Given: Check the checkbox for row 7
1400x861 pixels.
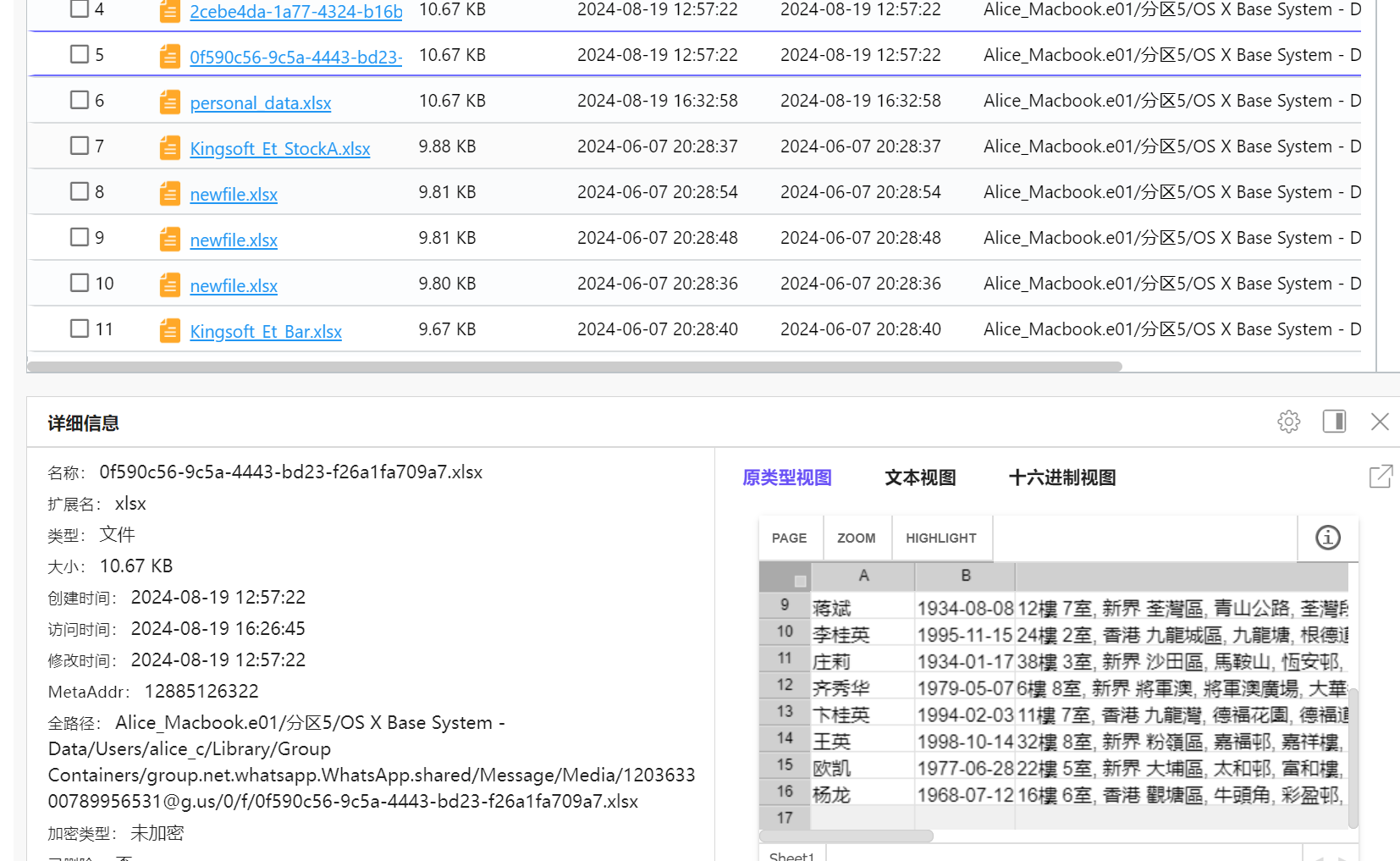Looking at the screenshot, I should pyautogui.click(x=80, y=146).
